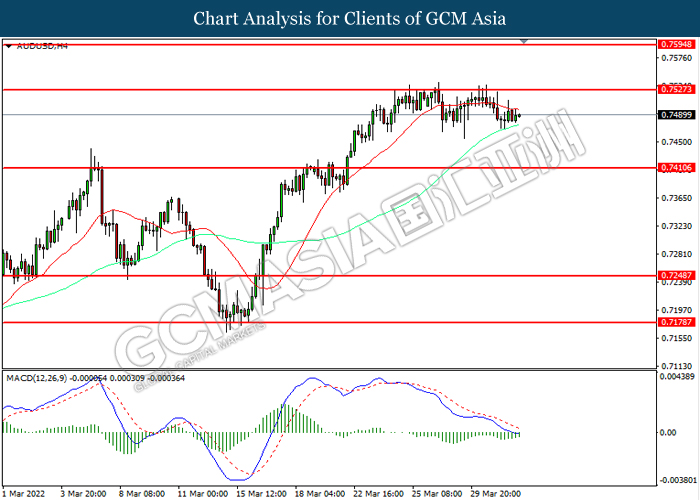
Task: Click the 1 Mar 2022 time axis label
Action: click(x=24, y=493)
